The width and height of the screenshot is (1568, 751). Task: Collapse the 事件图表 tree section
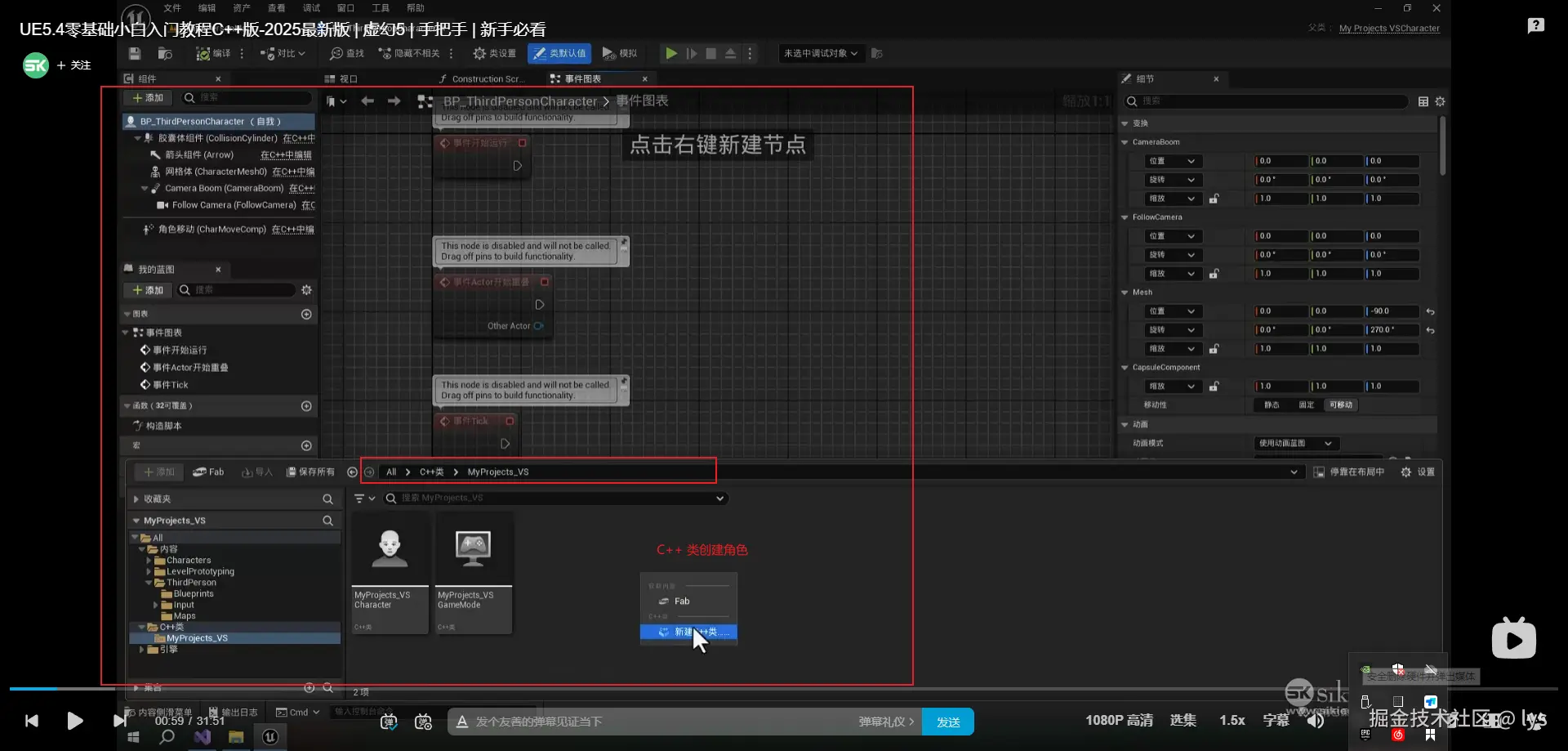126,333
